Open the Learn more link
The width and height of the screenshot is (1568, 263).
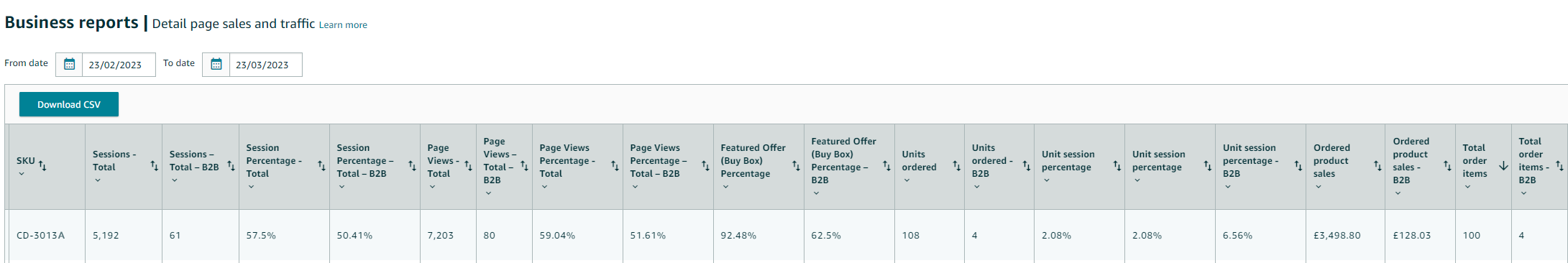pyautogui.click(x=343, y=25)
